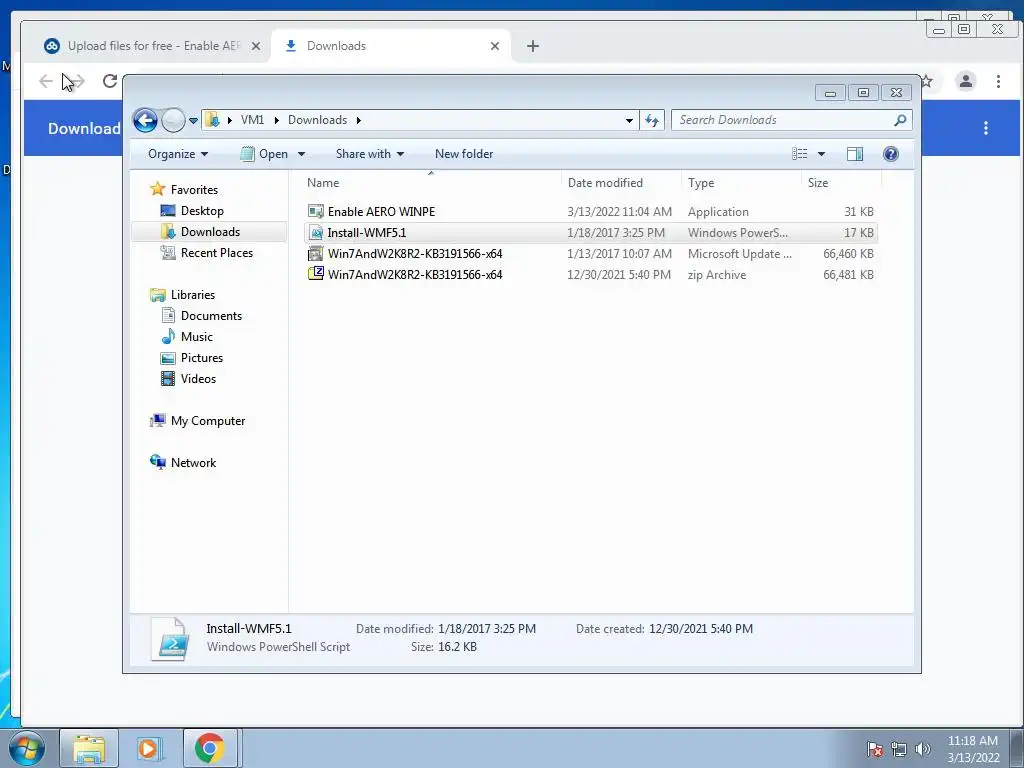
Task: Open network status tray icon
Action: (899, 750)
